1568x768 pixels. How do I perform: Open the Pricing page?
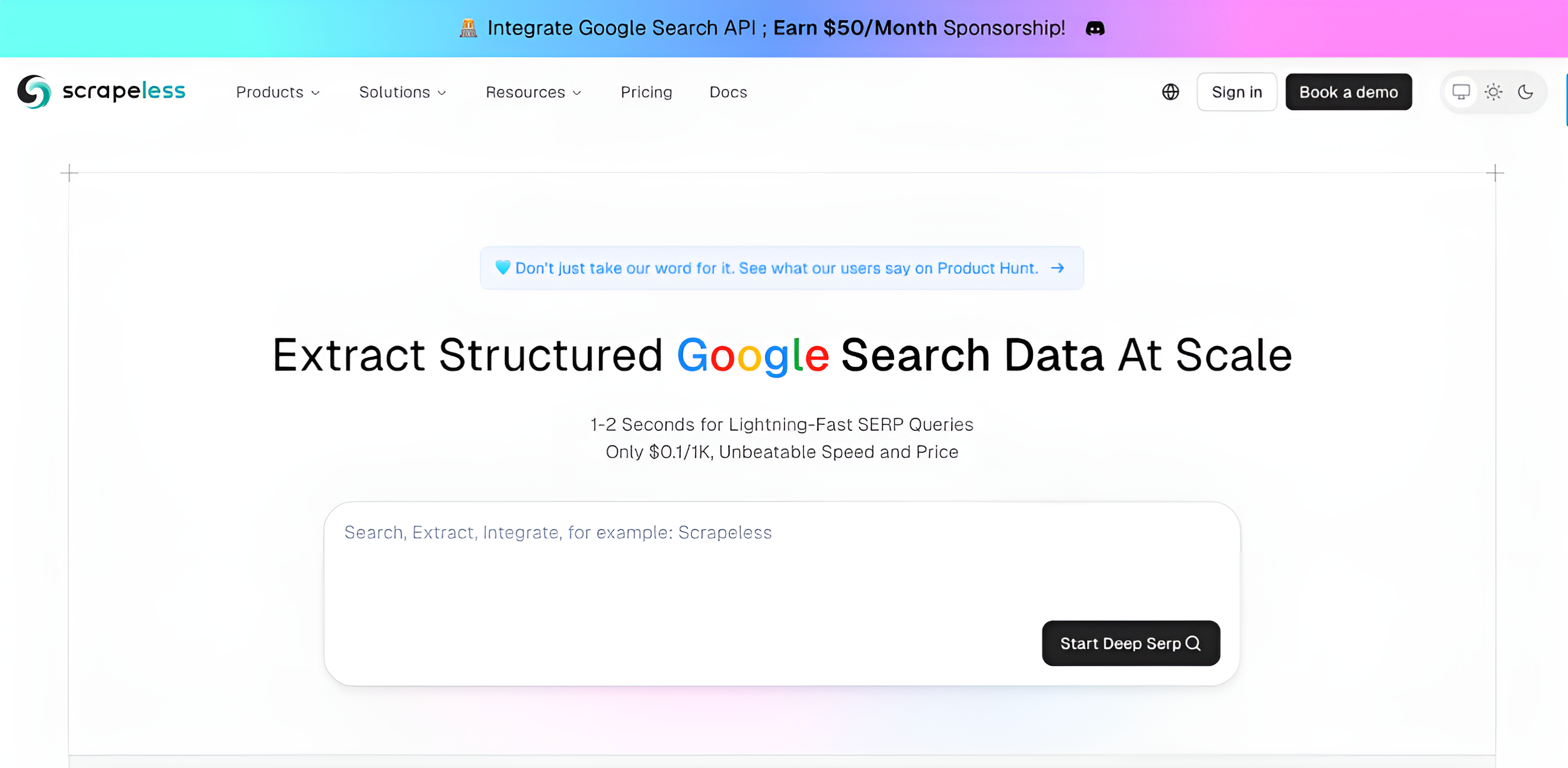coord(646,92)
